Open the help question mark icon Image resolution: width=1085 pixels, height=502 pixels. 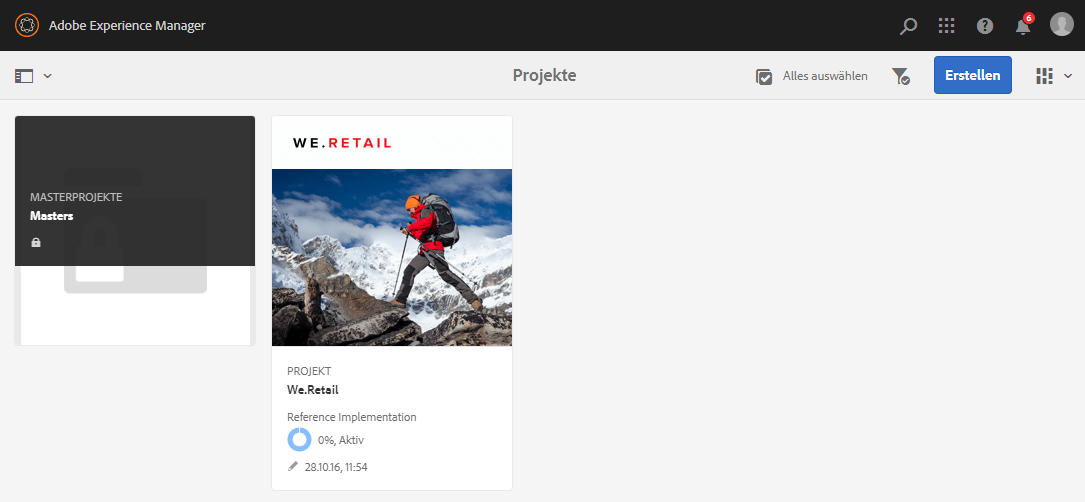tap(985, 26)
